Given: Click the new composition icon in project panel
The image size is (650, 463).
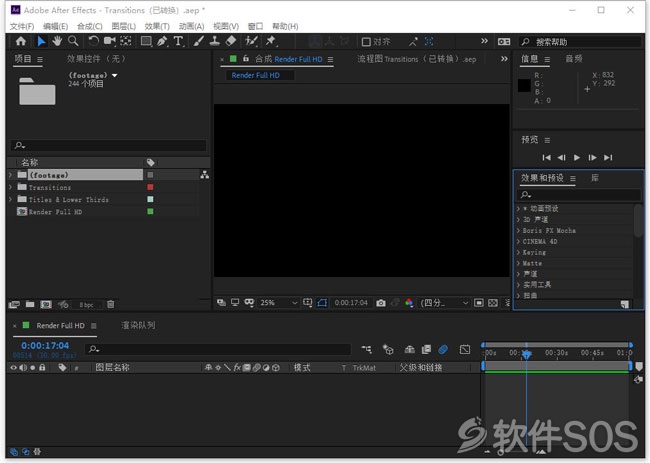Looking at the screenshot, I should coord(46,304).
